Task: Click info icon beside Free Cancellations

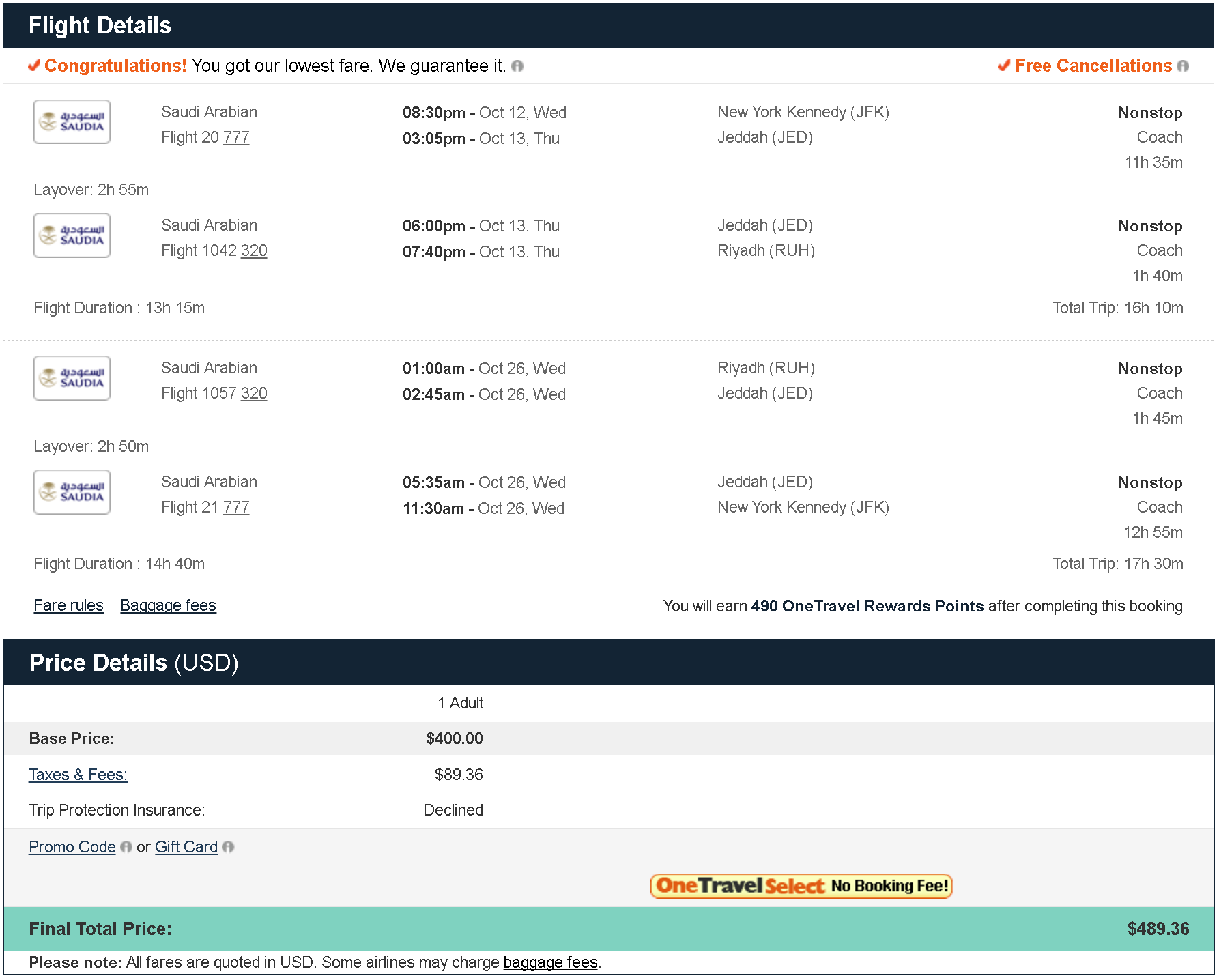Action: click(x=1183, y=66)
